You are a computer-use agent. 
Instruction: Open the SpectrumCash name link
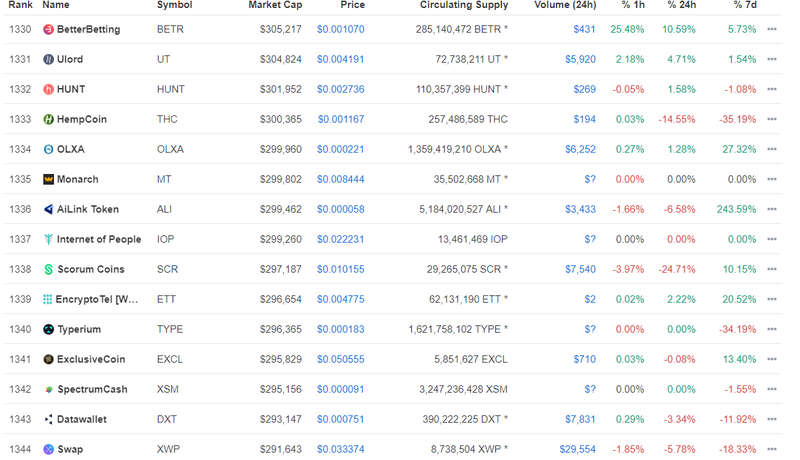pos(92,390)
